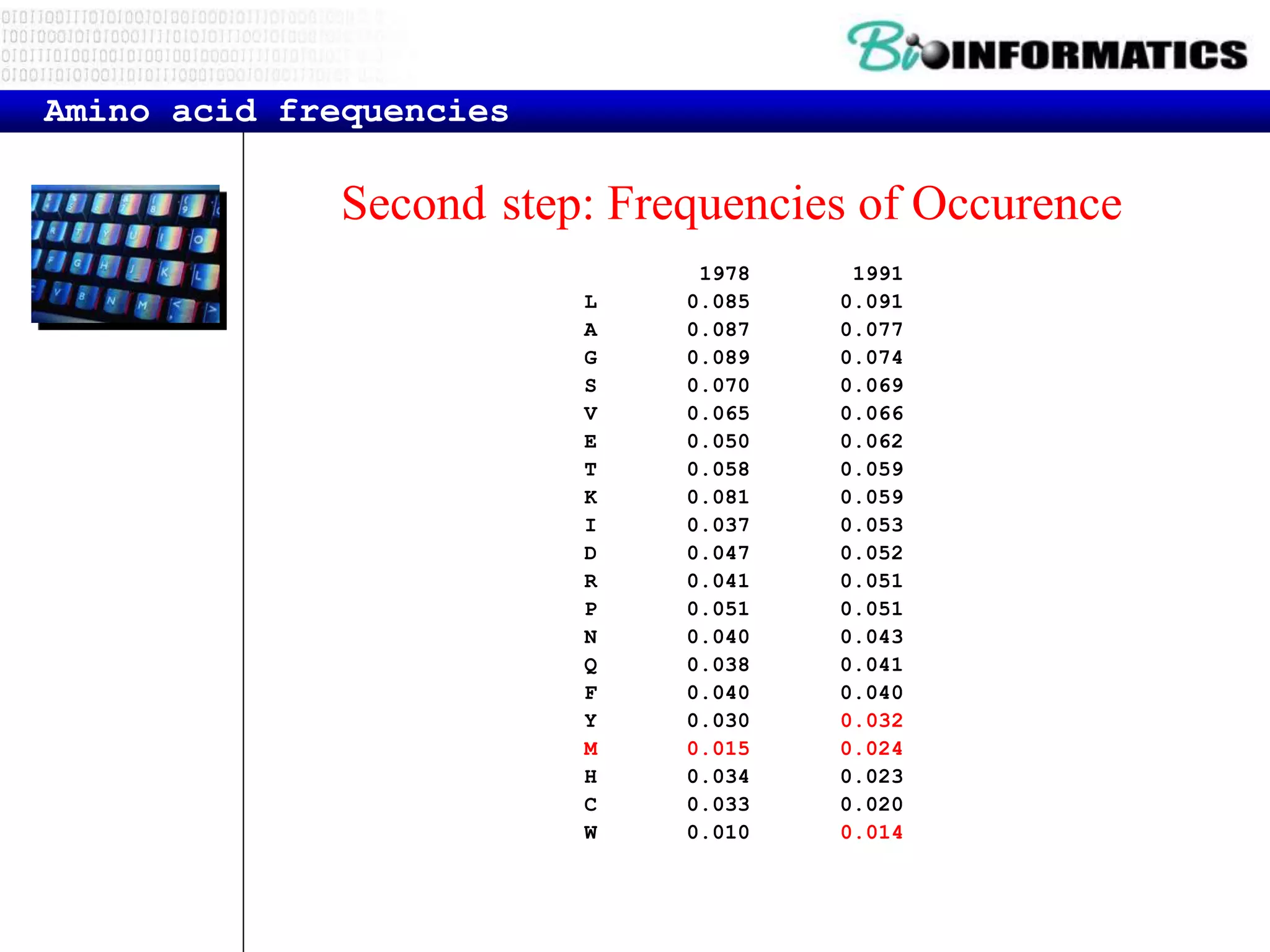The image size is (1270, 952).
Task: Click the 1991 value 0.091 for L
Action: click(x=871, y=302)
